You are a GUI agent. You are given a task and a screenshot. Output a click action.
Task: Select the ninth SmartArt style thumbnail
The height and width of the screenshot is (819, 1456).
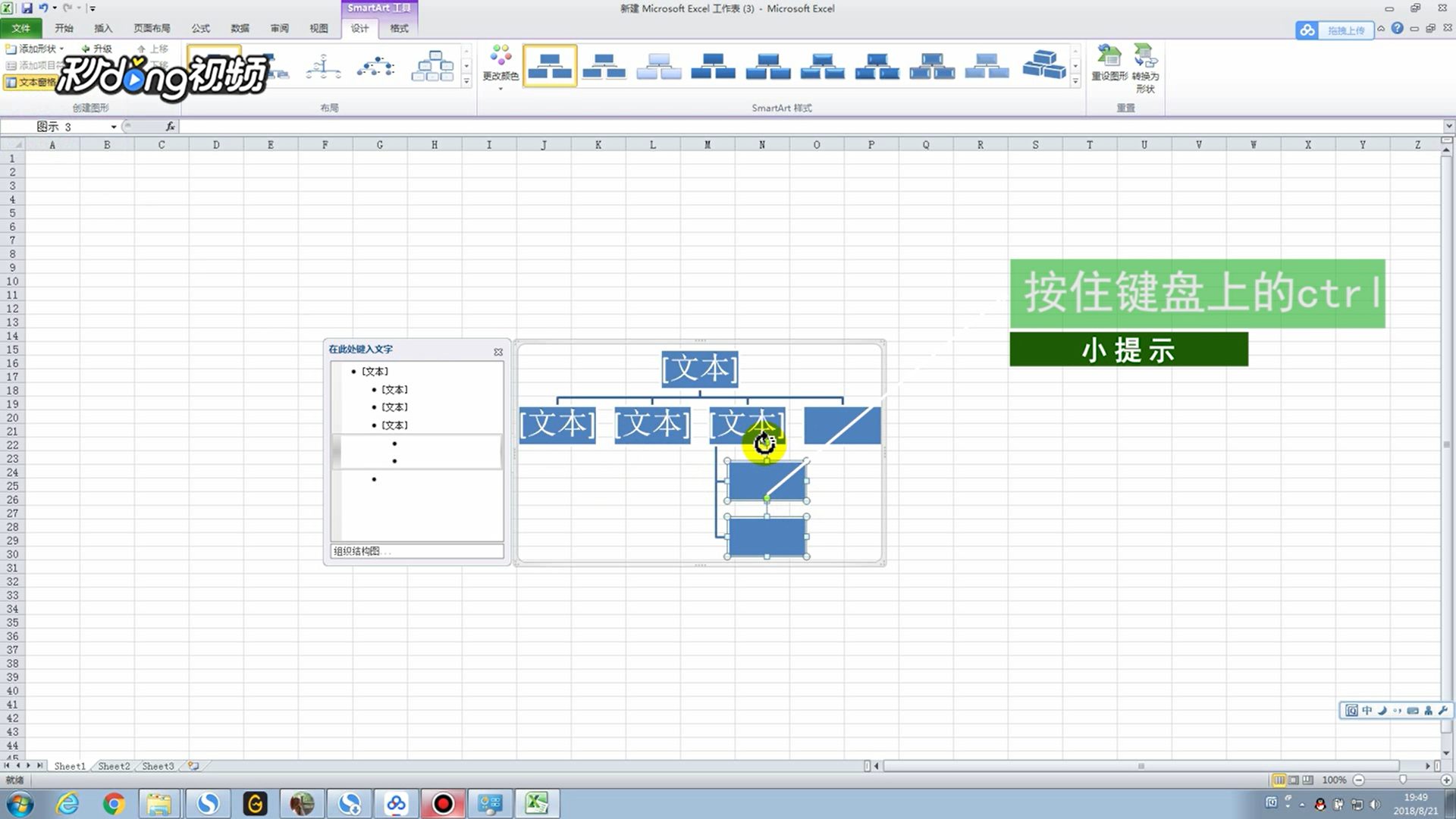coord(987,66)
